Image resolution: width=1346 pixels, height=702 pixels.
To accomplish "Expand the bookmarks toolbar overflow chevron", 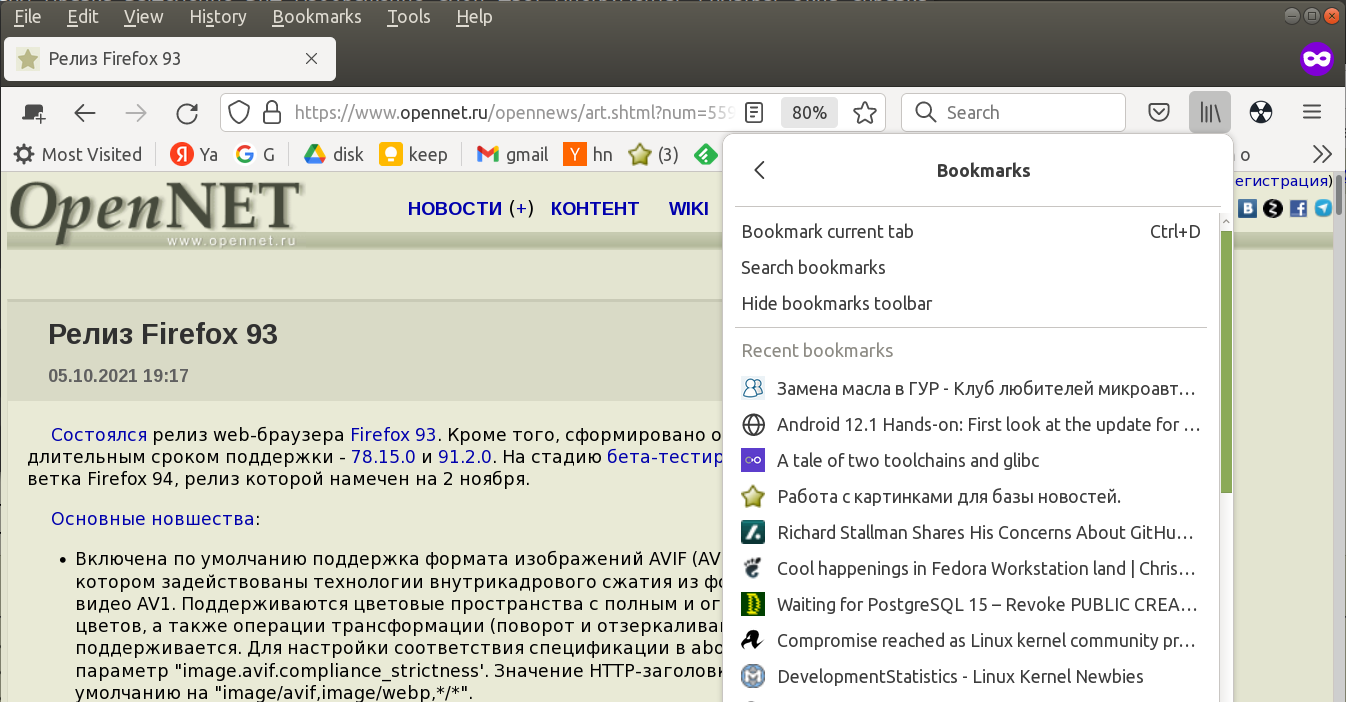I will [x=1322, y=154].
